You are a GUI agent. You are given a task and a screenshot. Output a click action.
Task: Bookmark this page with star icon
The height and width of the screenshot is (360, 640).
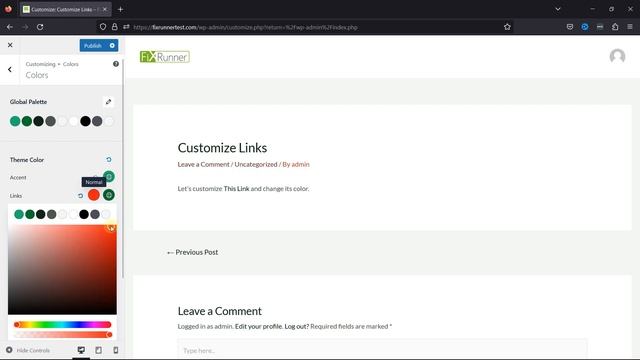pos(507,27)
